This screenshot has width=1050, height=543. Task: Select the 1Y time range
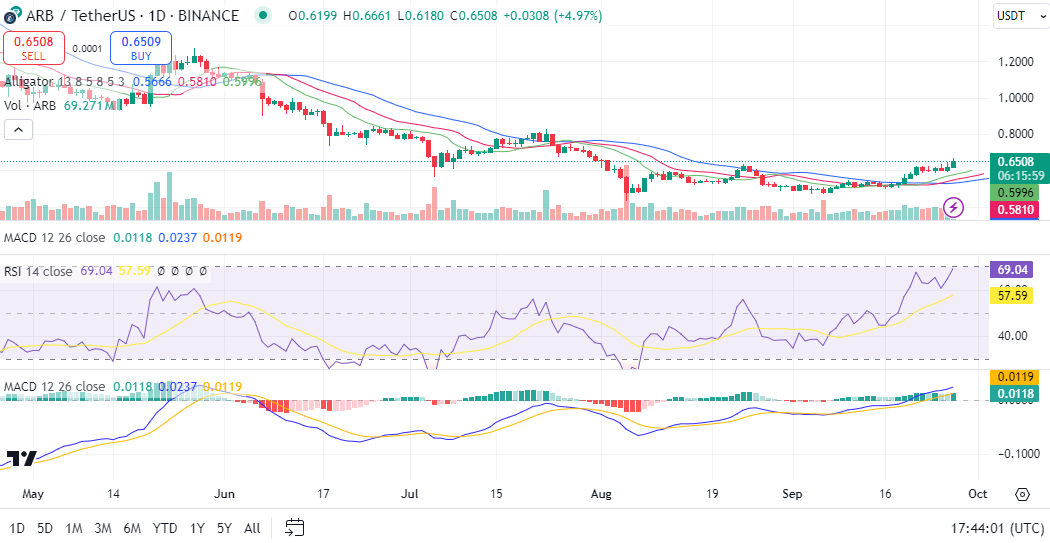[x=197, y=528]
